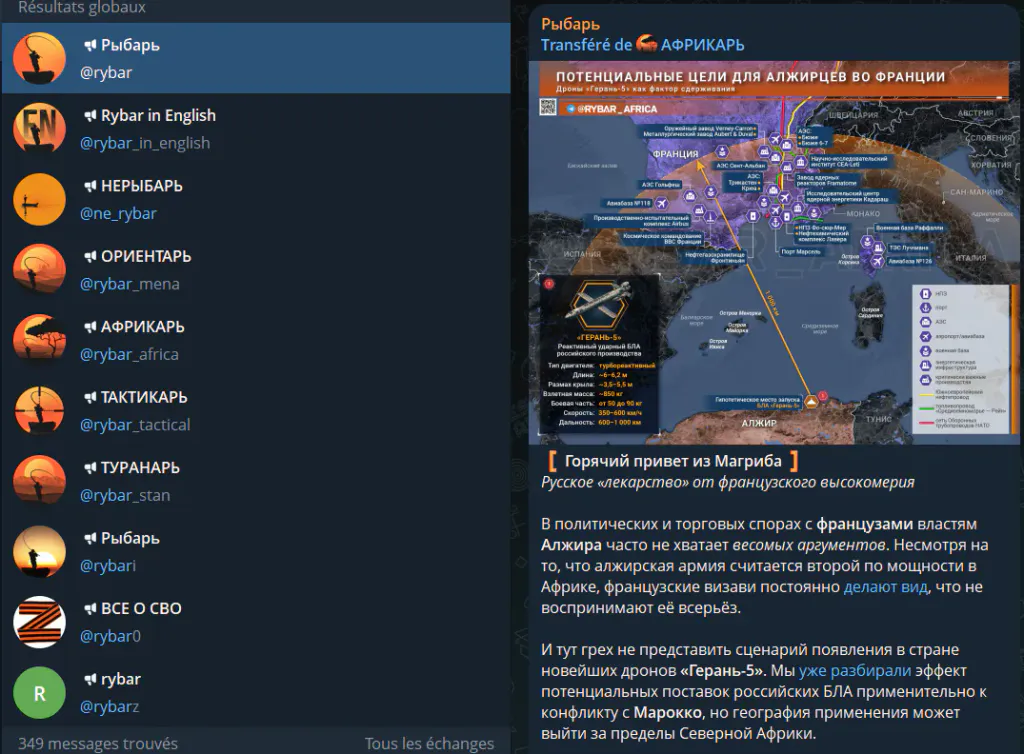The width and height of the screenshot is (1024, 754).
Task: Click the 'Горячий привет из Магриба' headline
Action: click(x=673, y=462)
